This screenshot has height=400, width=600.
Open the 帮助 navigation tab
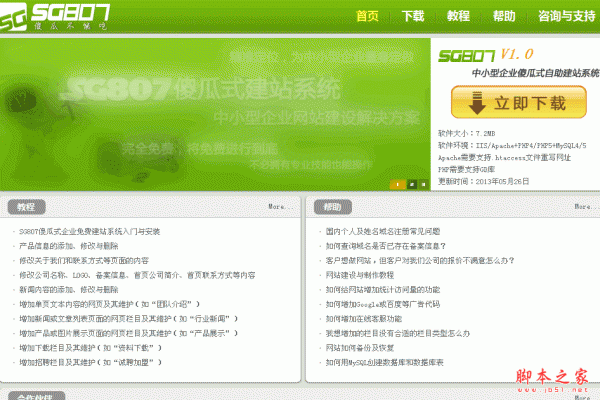click(504, 16)
